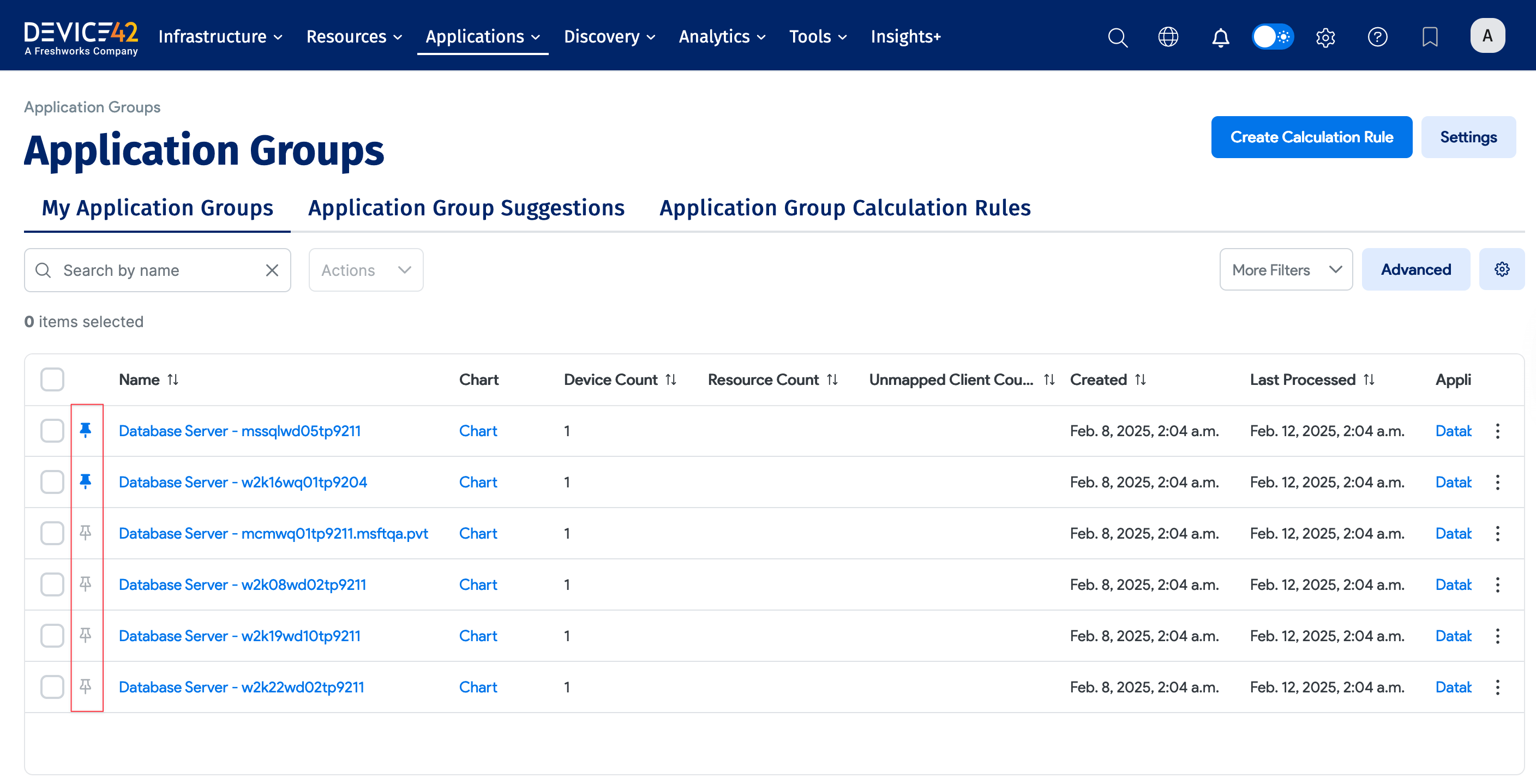This screenshot has height=784, width=1536.
Task: Switch to Application Group Suggestions tab
Action: [466, 208]
